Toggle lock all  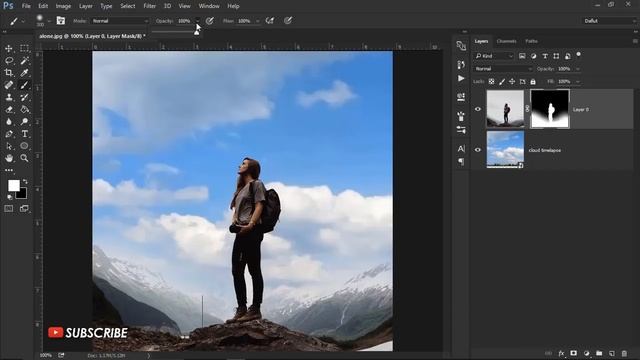point(533,82)
